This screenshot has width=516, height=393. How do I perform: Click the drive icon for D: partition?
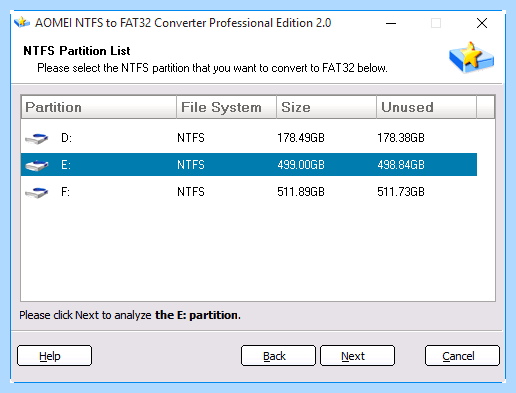(37, 138)
